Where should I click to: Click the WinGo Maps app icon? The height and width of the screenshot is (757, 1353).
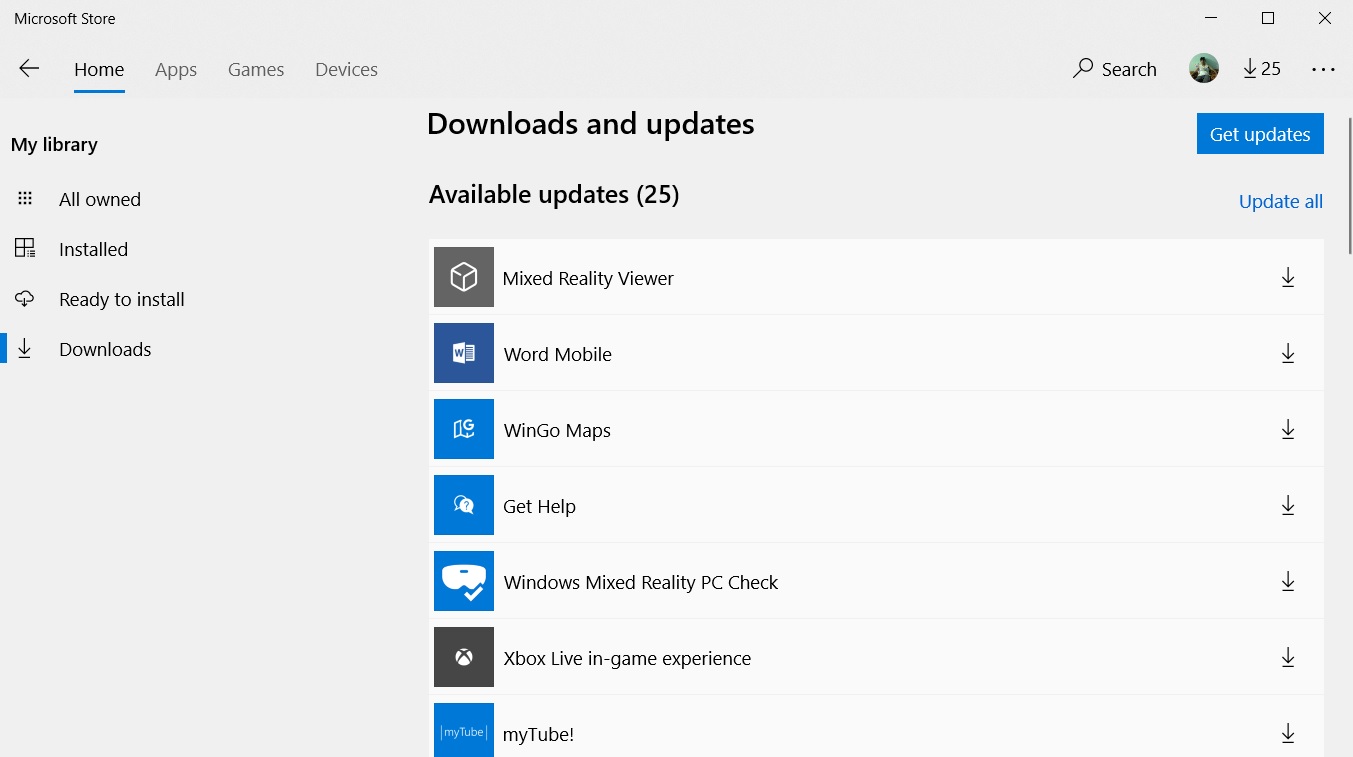(x=464, y=429)
